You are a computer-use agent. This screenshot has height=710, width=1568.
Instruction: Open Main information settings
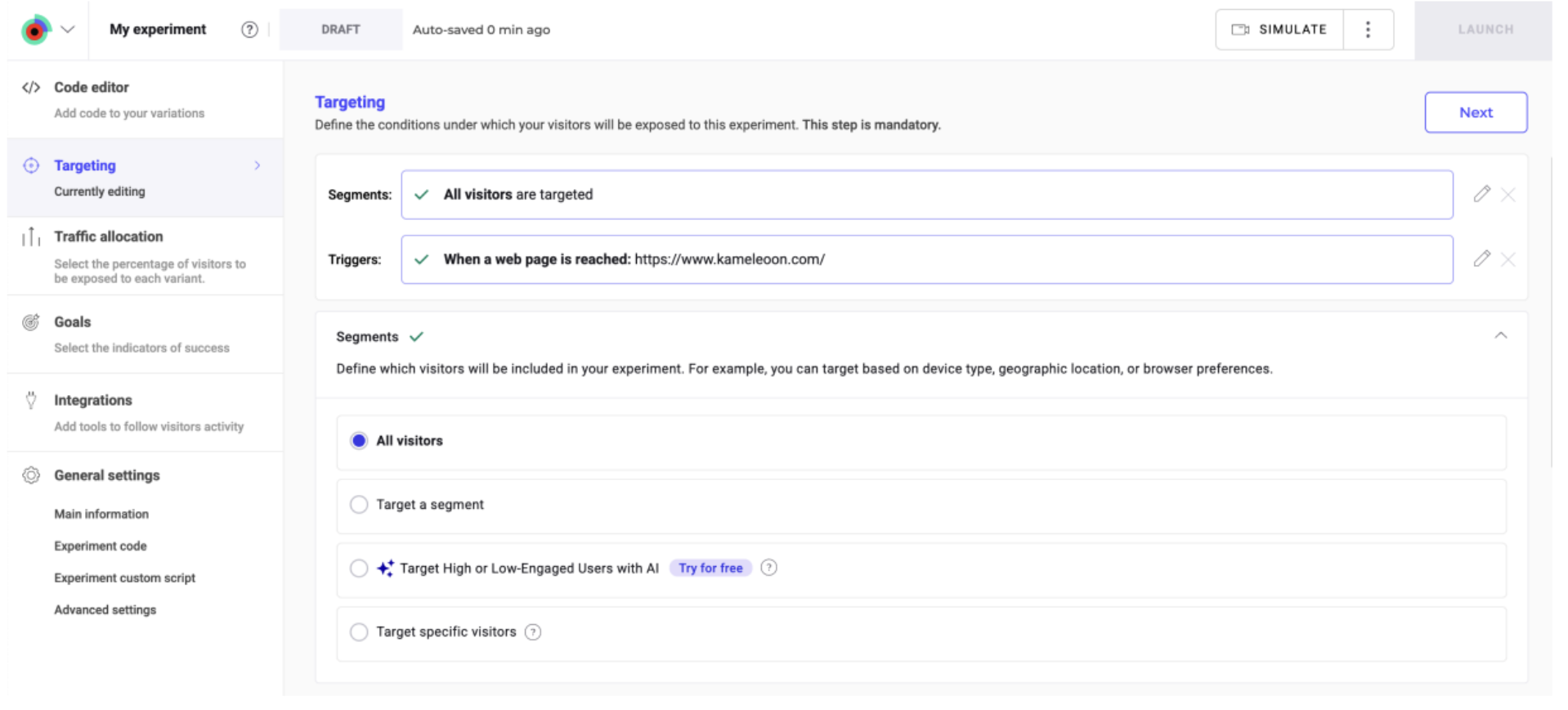(x=101, y=514)
